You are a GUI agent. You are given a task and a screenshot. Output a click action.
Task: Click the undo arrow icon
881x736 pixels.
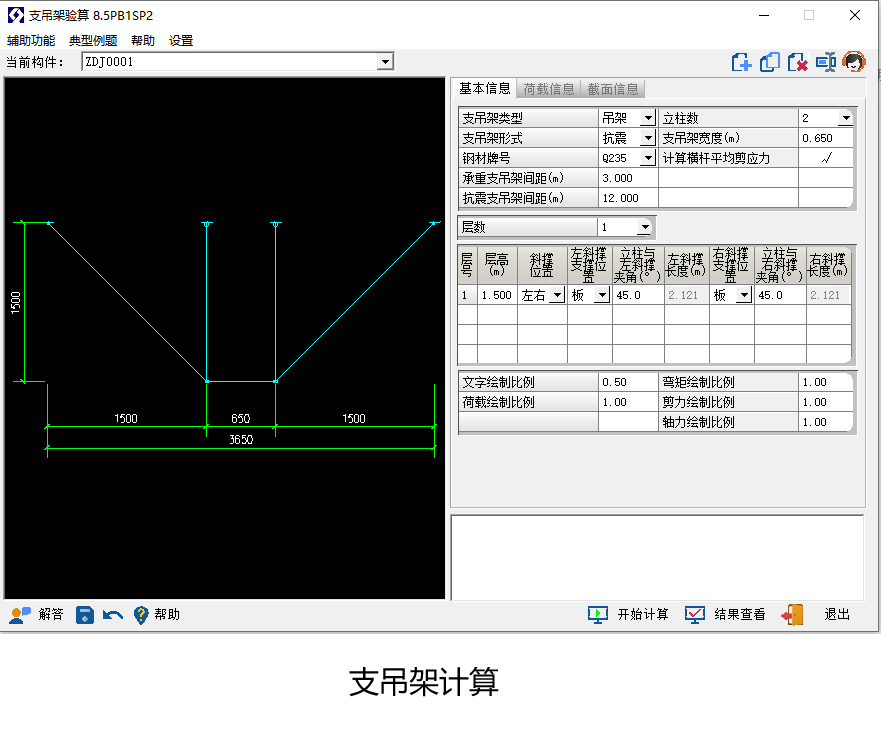coord(113,615)
